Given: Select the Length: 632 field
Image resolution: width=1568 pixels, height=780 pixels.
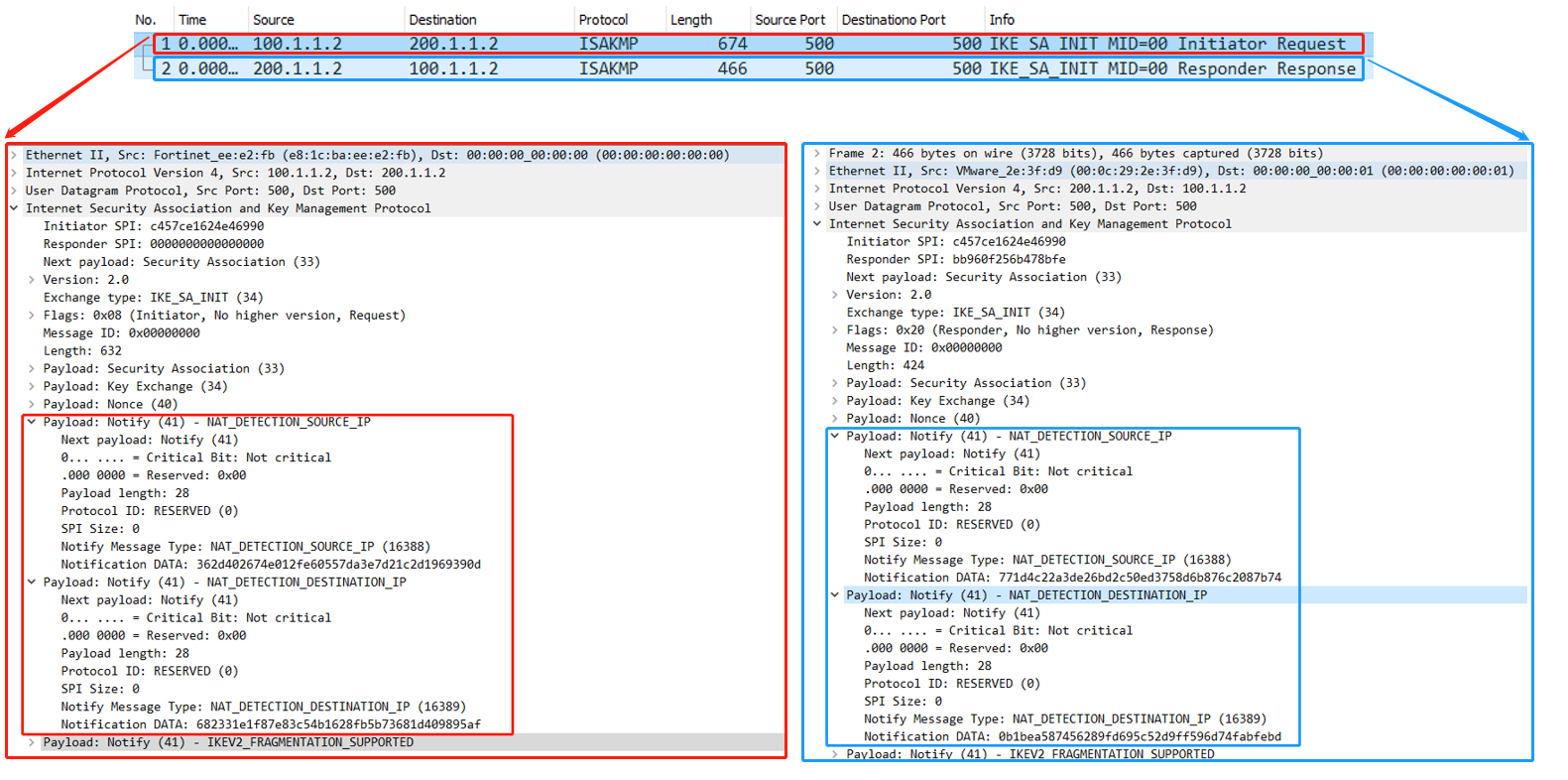Looking at the screenshot, I should tap(82, 351).
